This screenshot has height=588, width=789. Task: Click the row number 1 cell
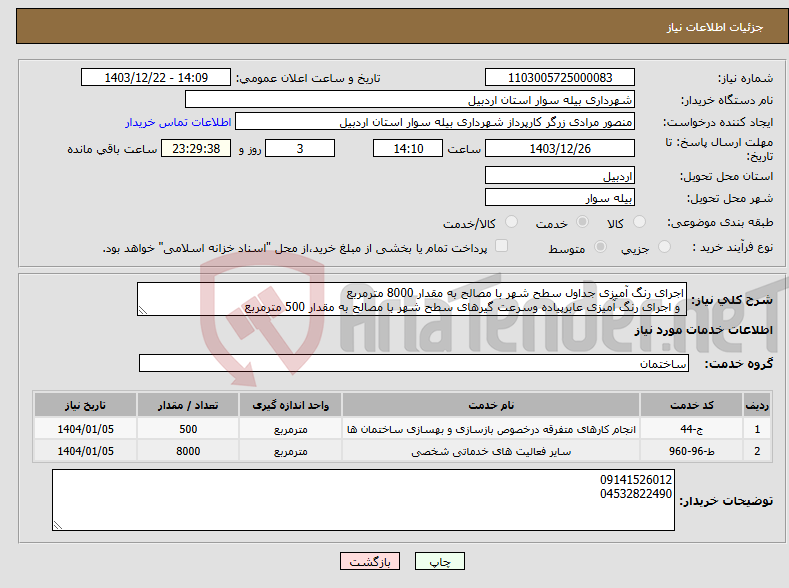[757, 429]
